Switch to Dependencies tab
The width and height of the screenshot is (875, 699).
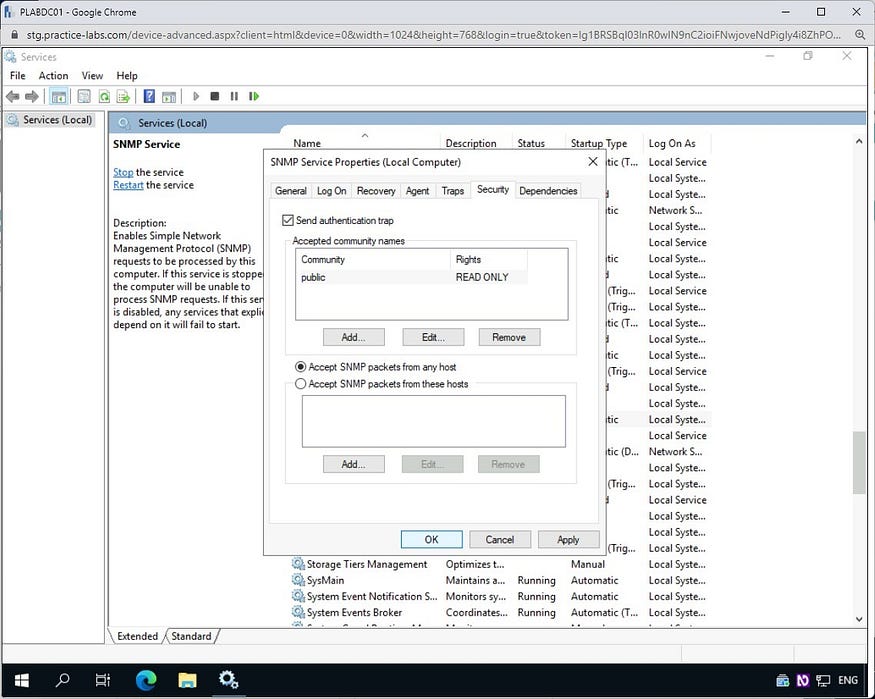(x=548, y=191)
